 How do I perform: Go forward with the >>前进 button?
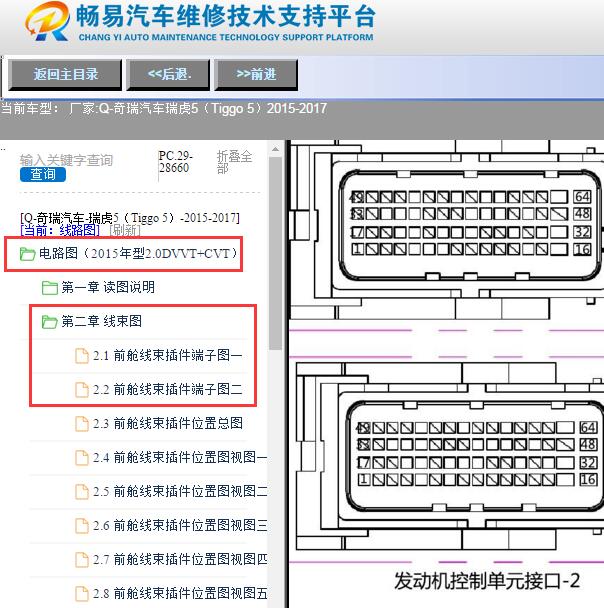point(256,74)
